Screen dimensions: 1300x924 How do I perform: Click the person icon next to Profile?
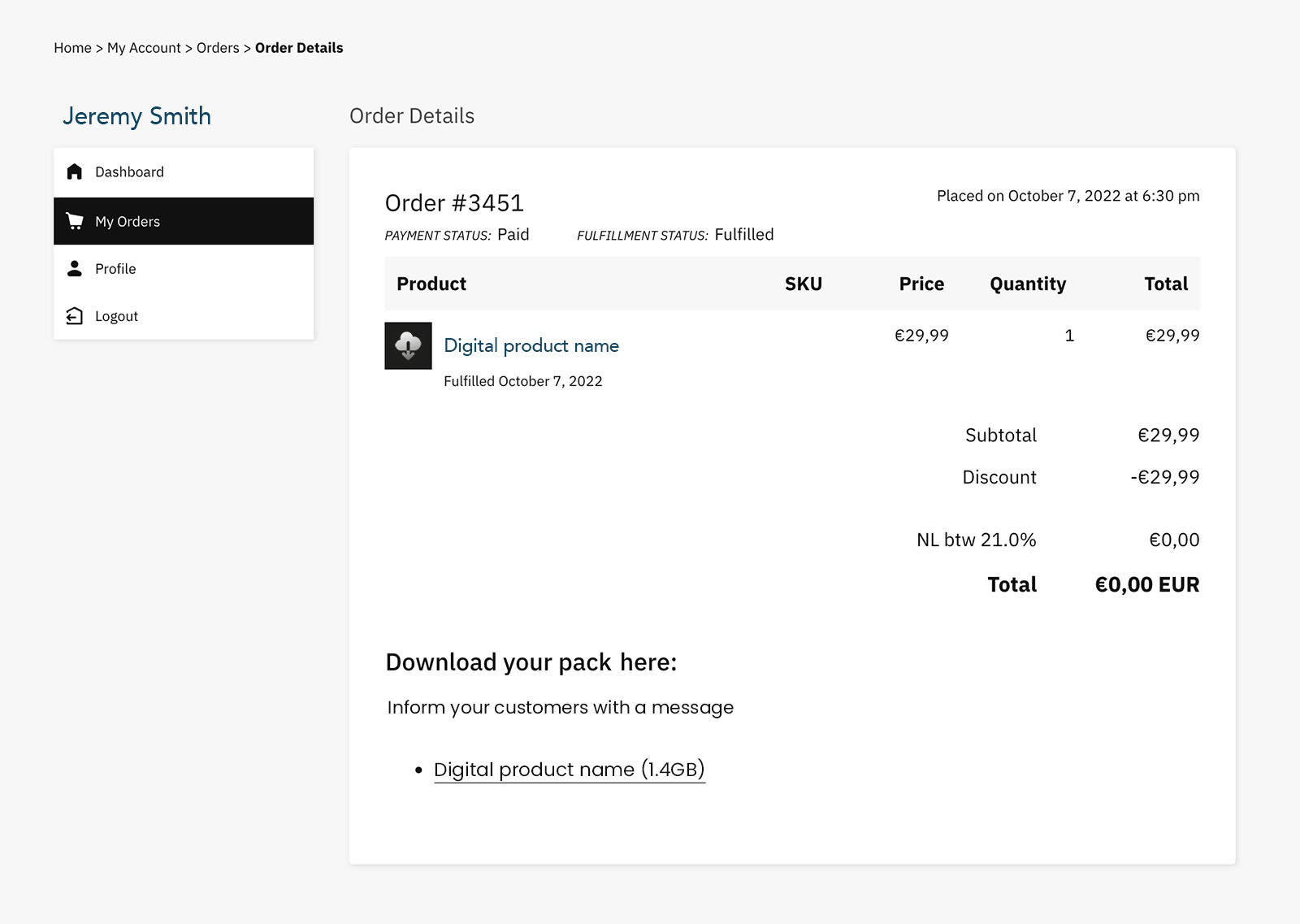(x=74, y=268)
